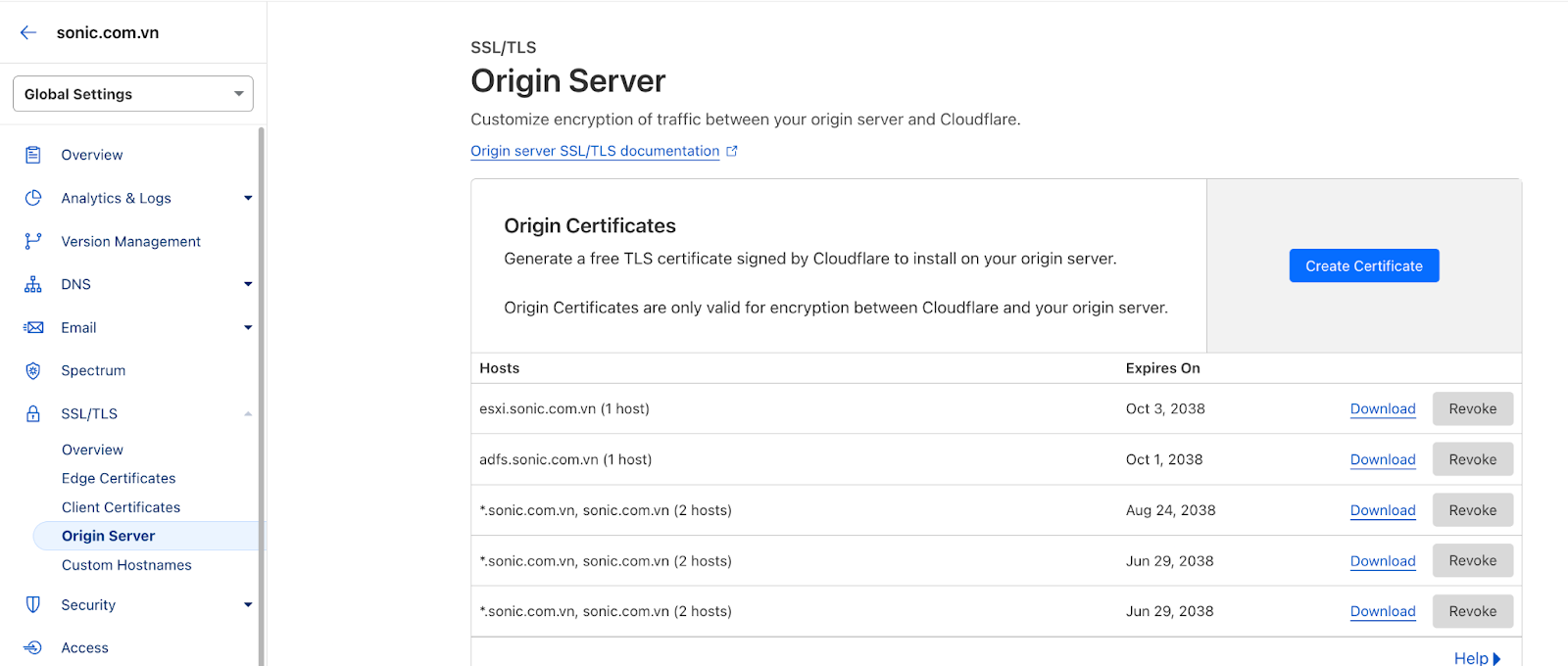Click the Version Management branch icon
1568x666 pixels.
[33, 241]
